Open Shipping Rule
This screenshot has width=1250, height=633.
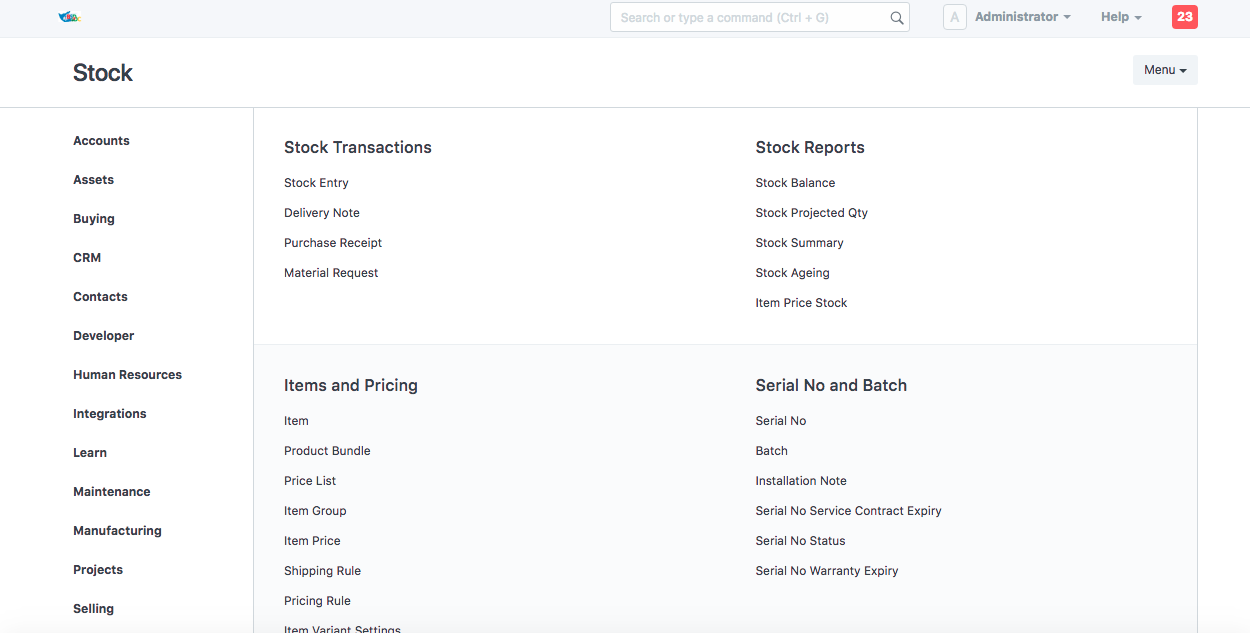pos(322,571)
